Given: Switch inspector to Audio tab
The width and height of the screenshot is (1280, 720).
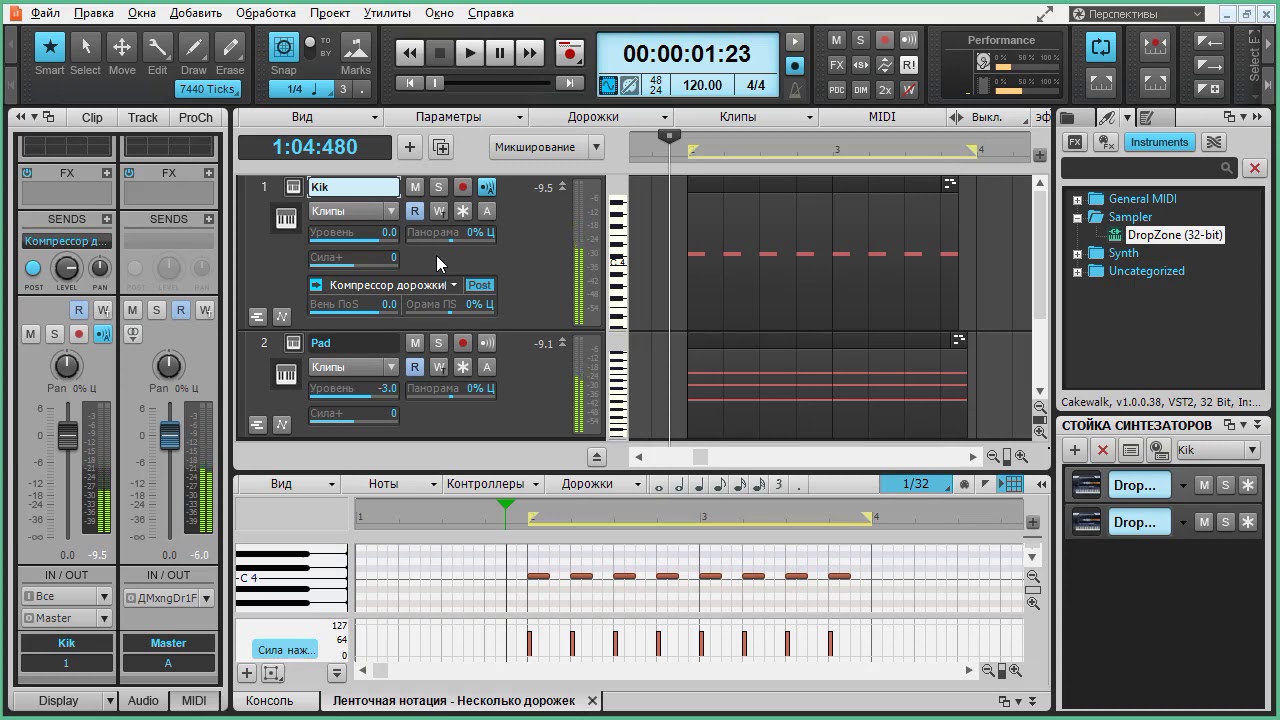Looking at the screenshot, I should pos(143,701).
